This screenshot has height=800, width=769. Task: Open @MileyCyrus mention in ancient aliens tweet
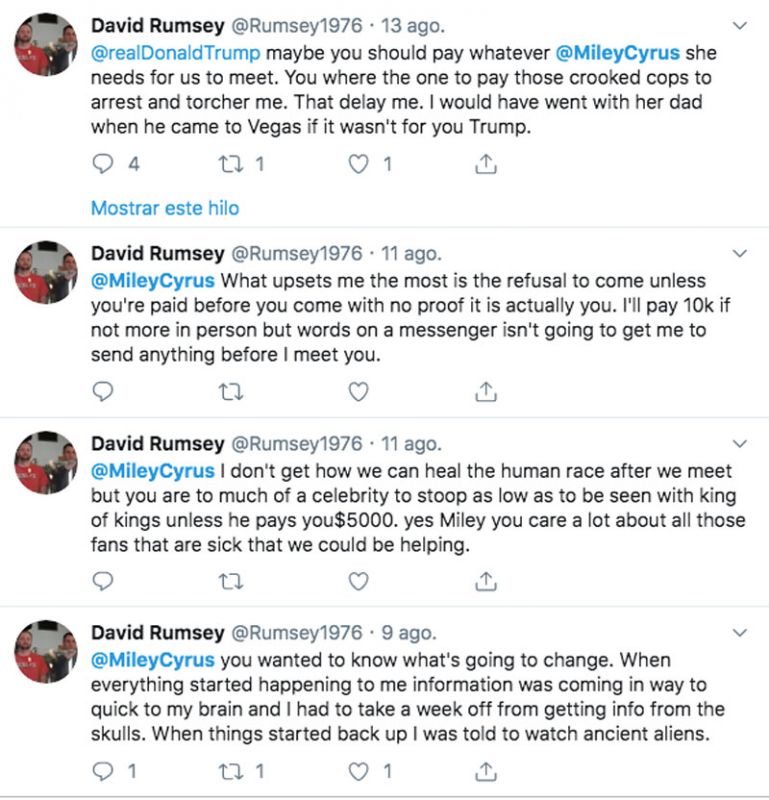click(x=153, y=660)
